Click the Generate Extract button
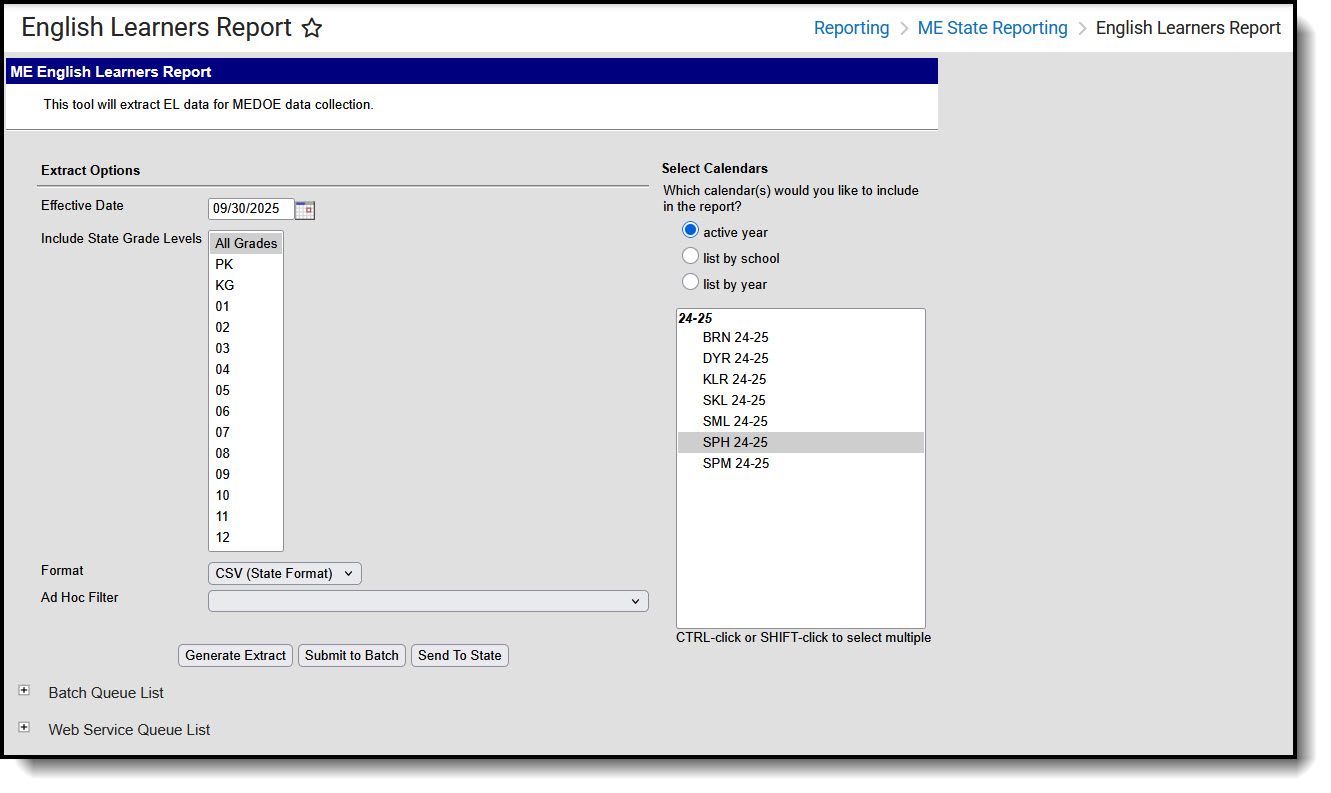This screenshot has height=793, width=1331. (236, 656)
